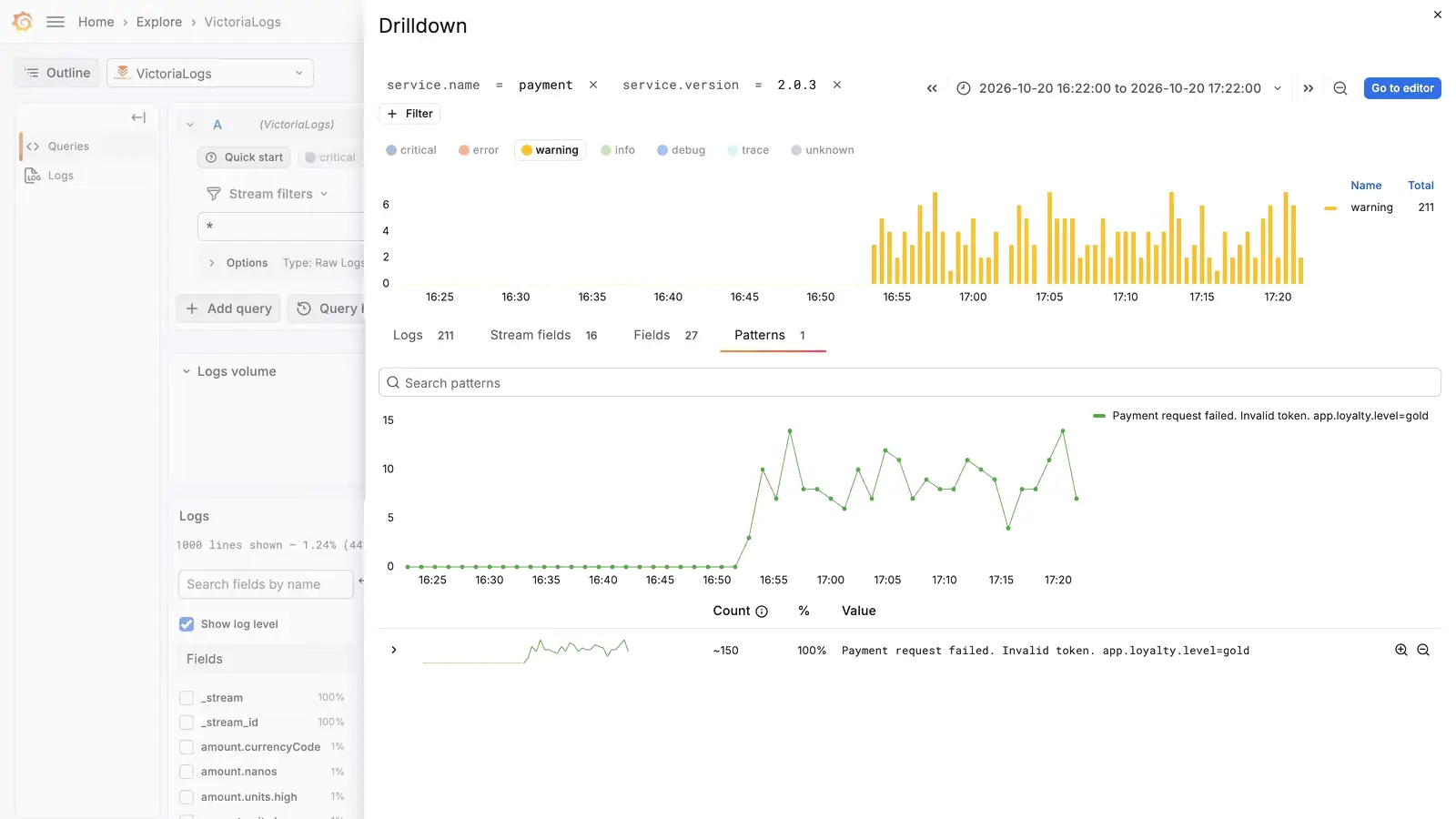Switch to the Logs tab

coord(423,336)
